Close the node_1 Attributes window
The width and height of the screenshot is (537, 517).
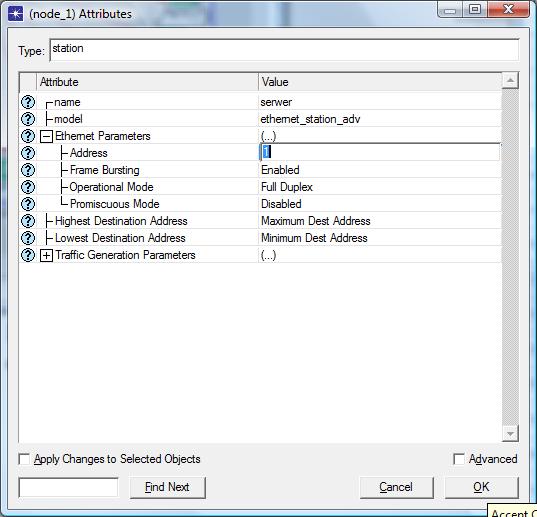[508, 10]
